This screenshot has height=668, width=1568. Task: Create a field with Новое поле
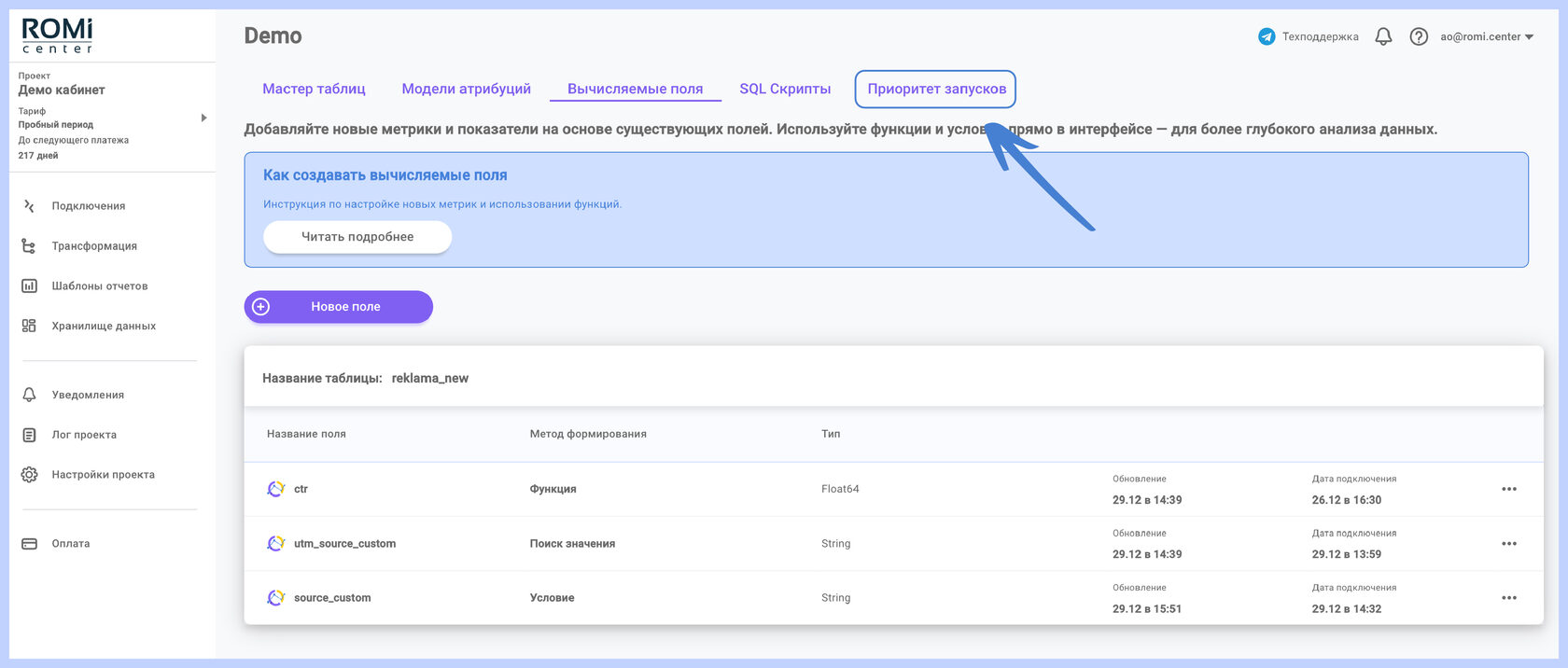click(x=339, y=307)
